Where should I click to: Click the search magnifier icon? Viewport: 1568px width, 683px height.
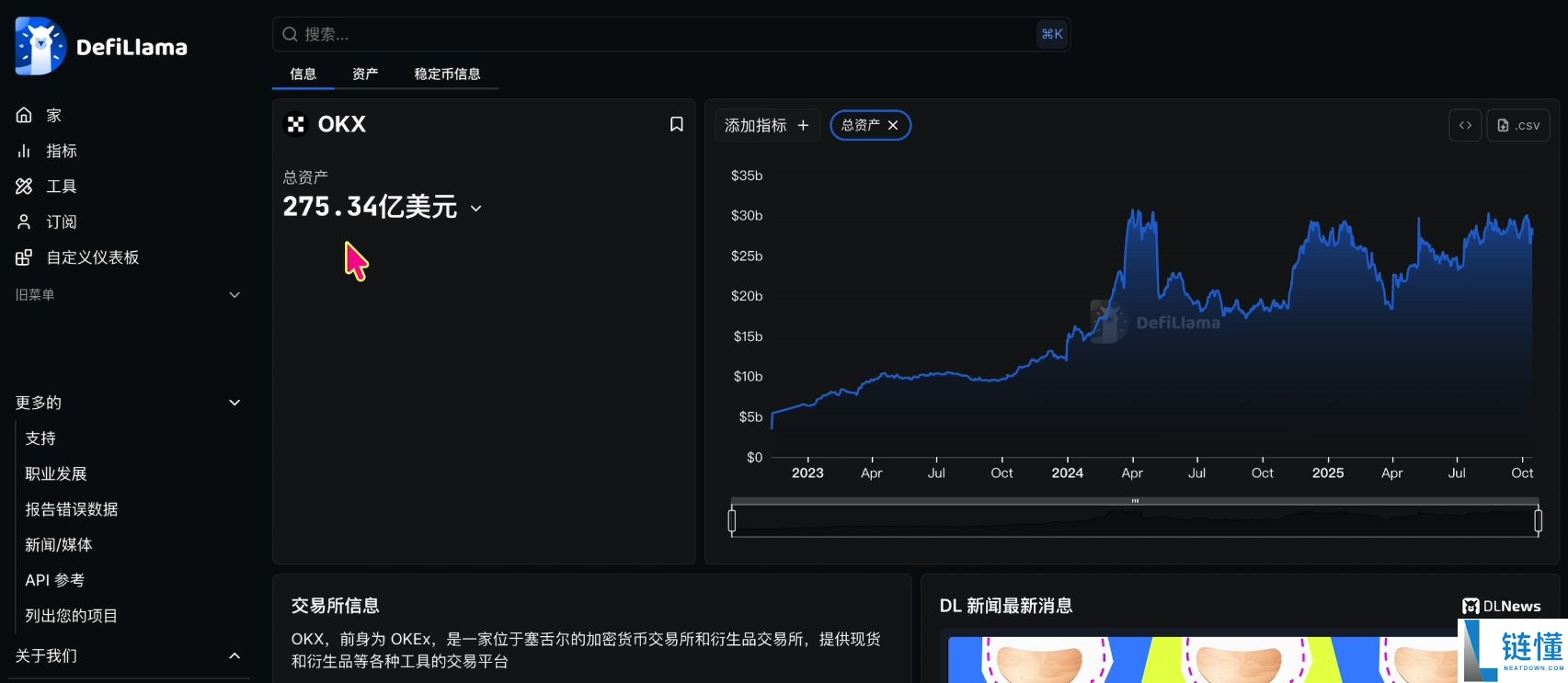coord(290,34)
